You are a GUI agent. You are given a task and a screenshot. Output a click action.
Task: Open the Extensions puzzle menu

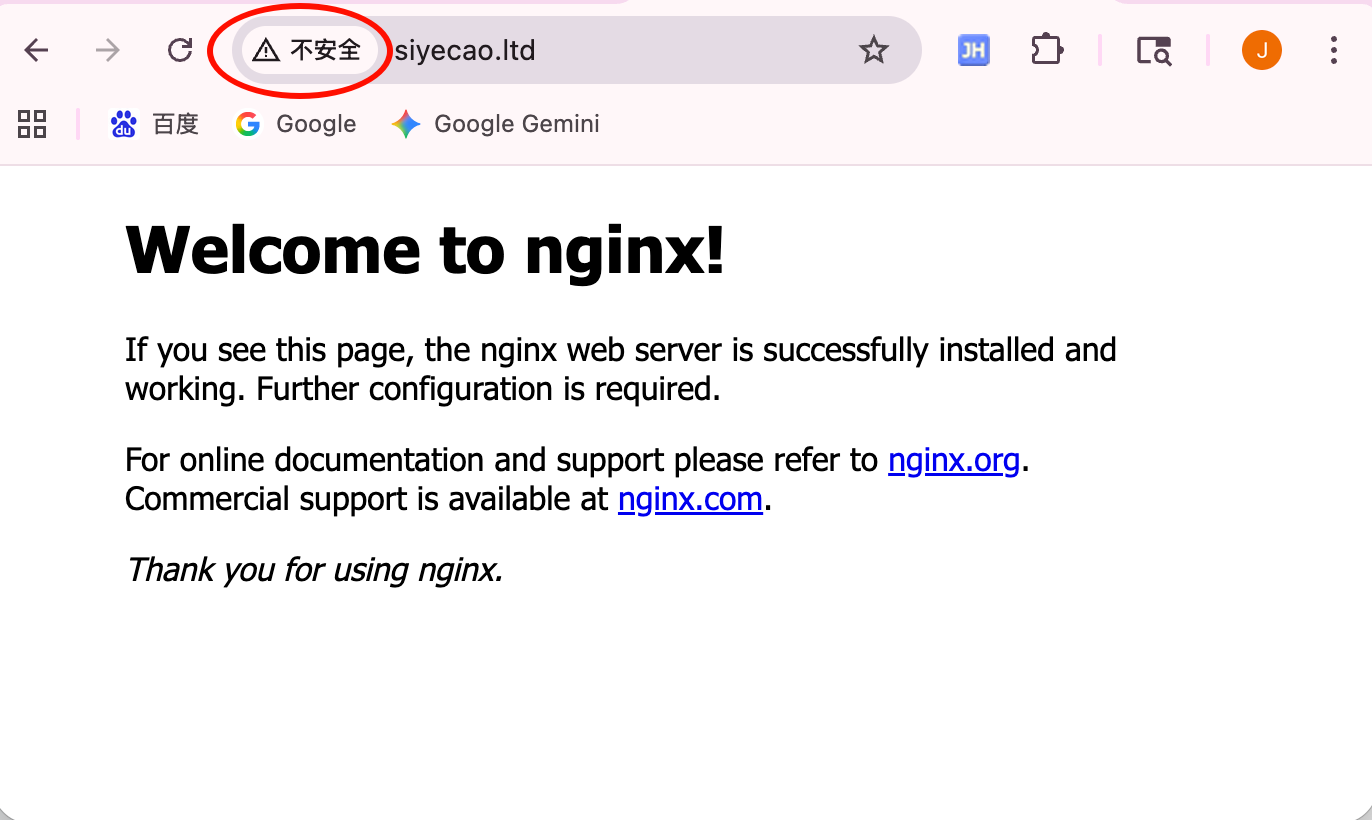click(1046, 50)
